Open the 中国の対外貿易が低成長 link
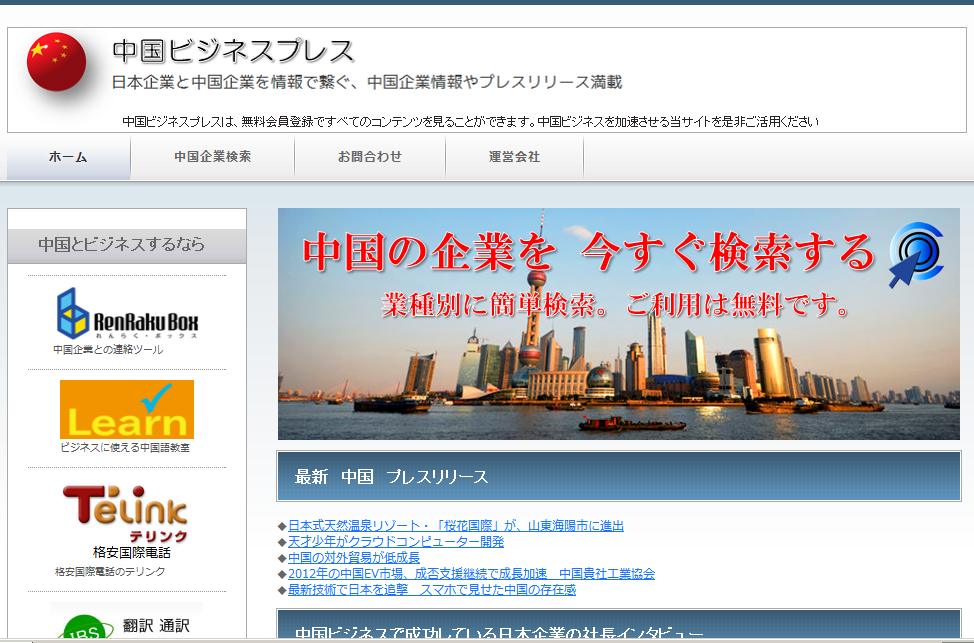Image resolution: width=974 pixels, height=643 pixels. pos(353,558)
